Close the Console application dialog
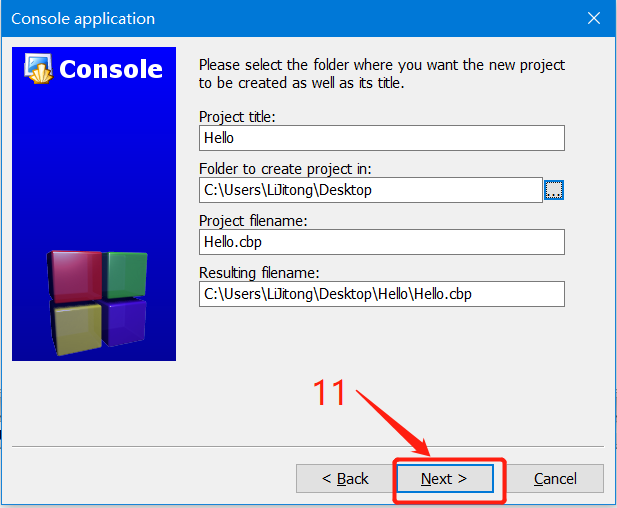Viewport: 617px width, 508px height. pyautogui.click(x=594, y=18)
